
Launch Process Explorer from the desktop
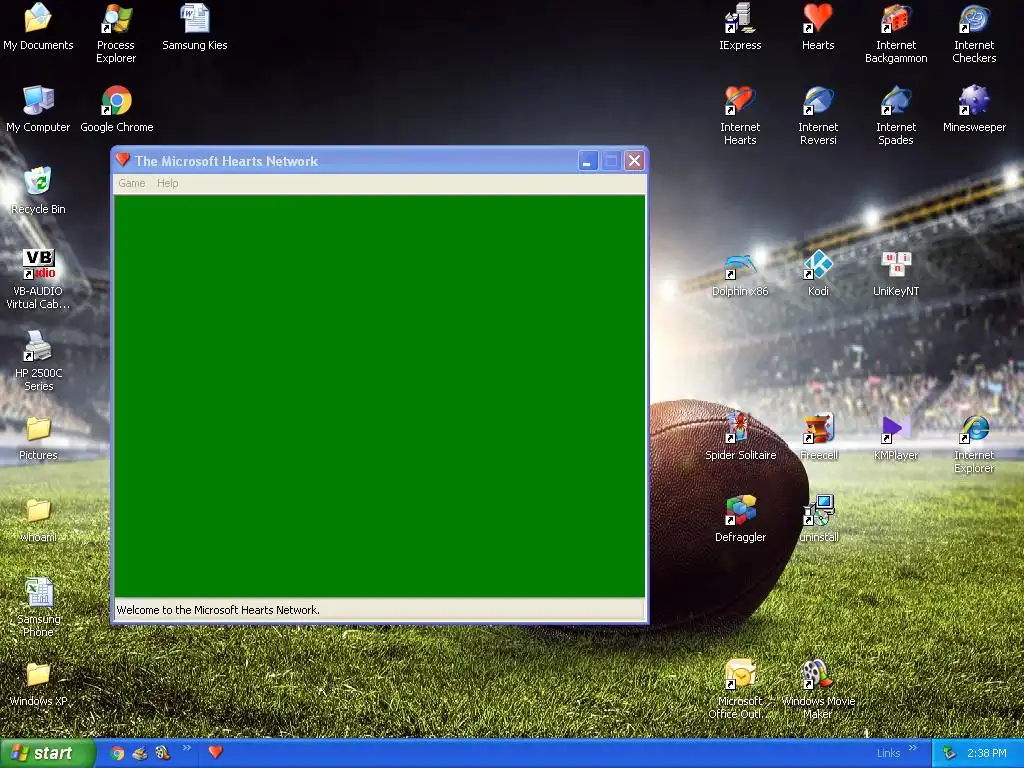(116, 33)
